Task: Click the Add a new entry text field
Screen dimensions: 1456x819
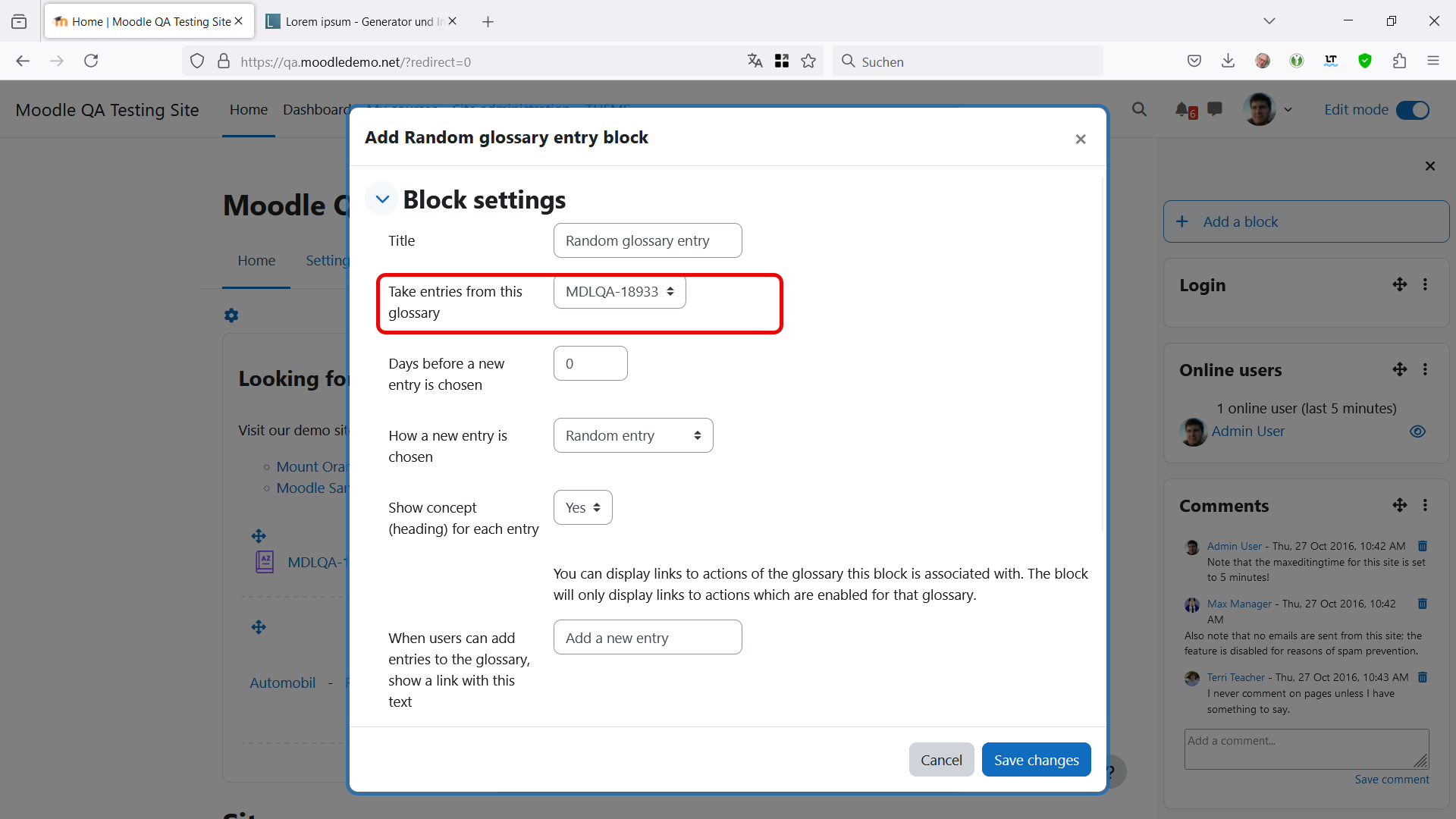Action: pyautogui.click(x=648, y=638)
